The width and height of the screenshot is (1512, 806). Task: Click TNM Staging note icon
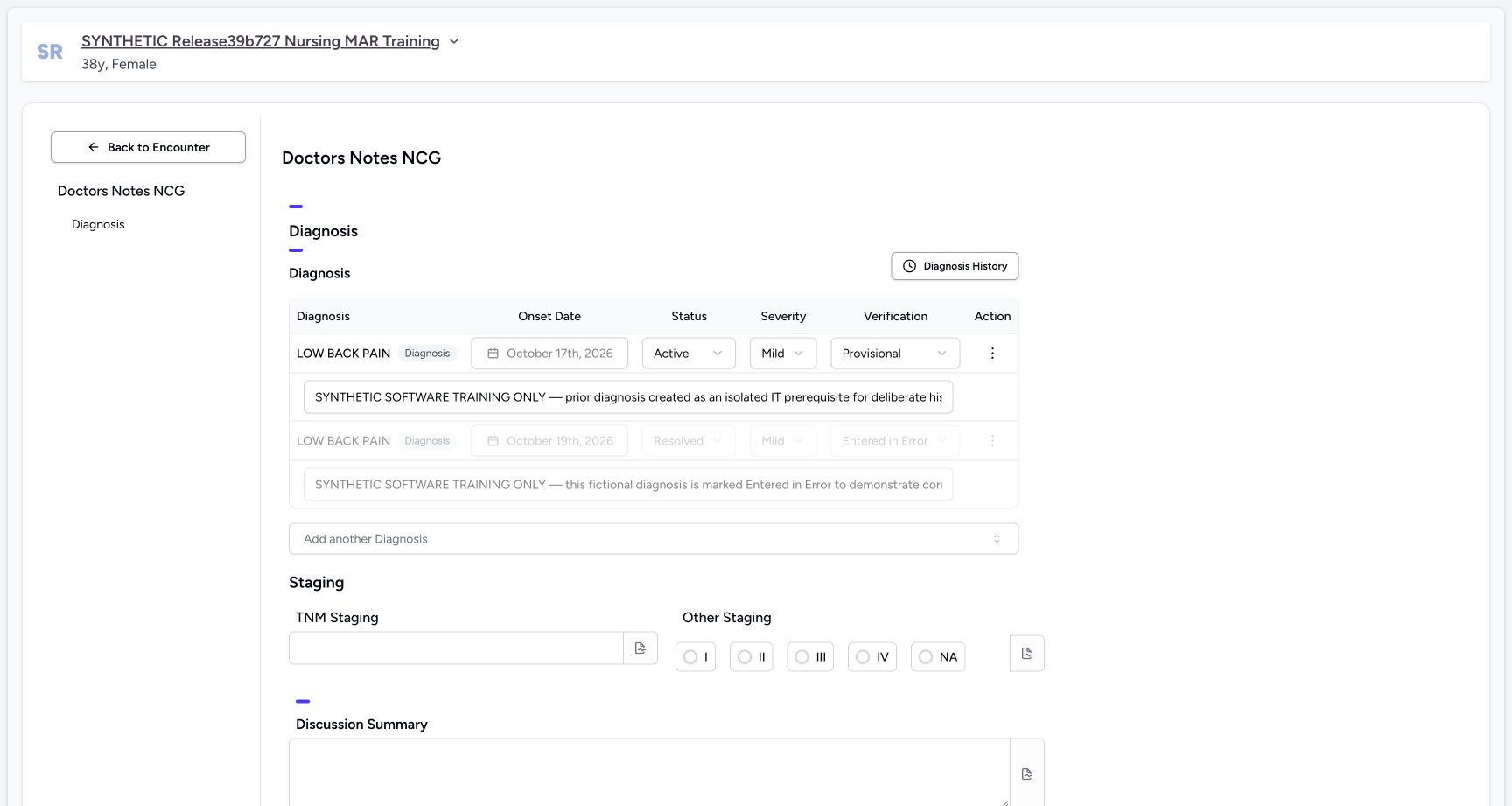pos(640,648)
